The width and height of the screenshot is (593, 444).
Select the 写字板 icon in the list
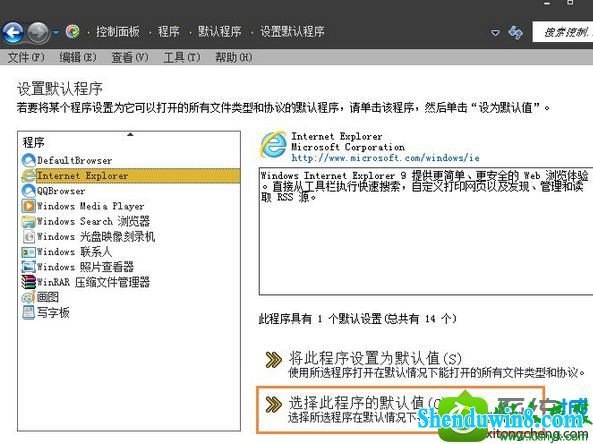pos(29,312)
